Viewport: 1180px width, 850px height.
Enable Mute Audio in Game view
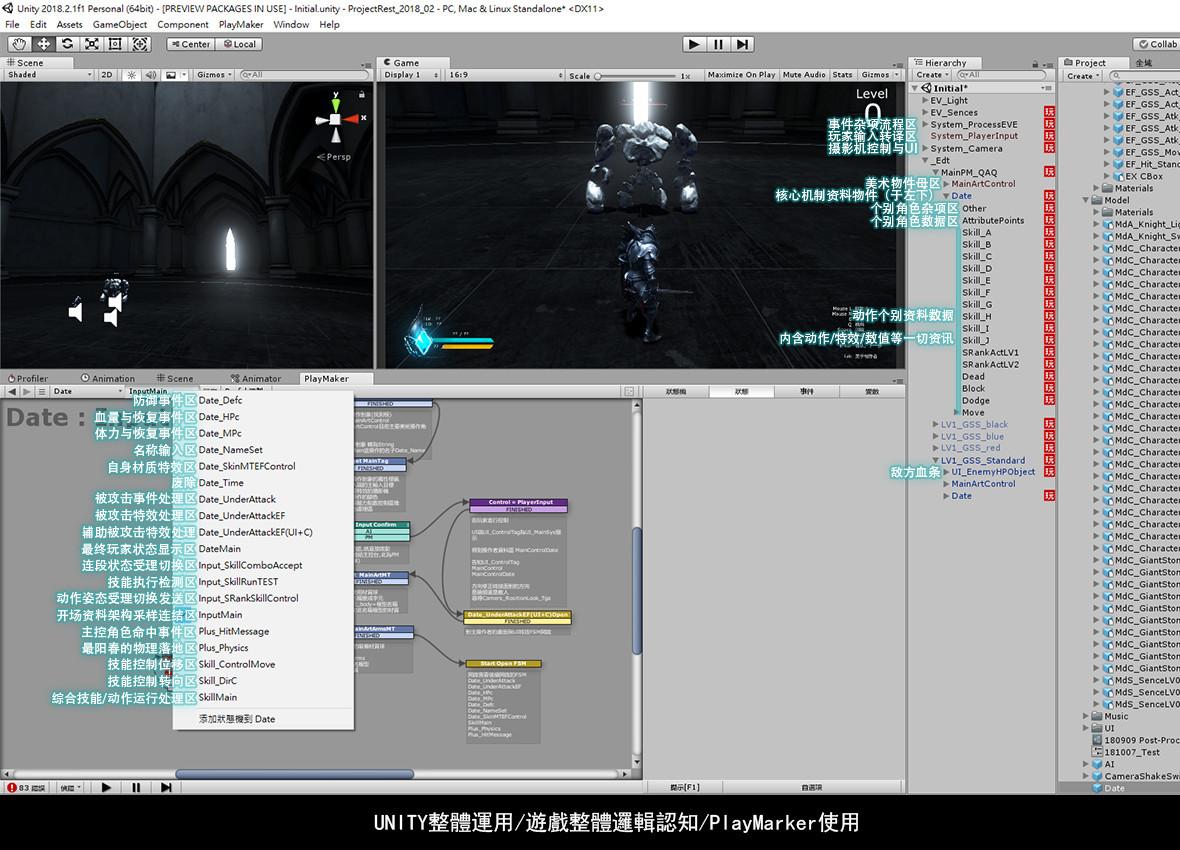[x=804, y=75]
